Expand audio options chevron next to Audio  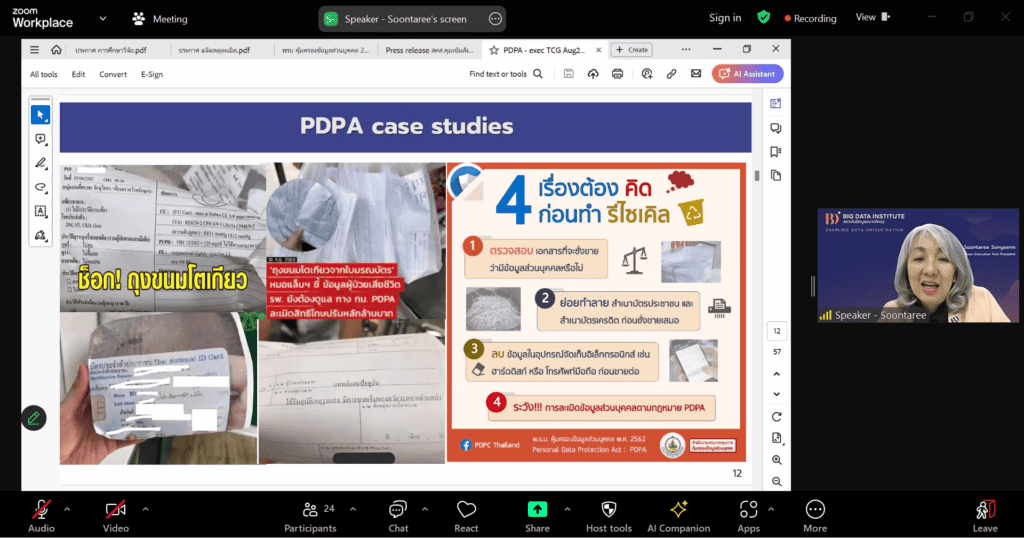pyautogui.click(x=67, y=509)
